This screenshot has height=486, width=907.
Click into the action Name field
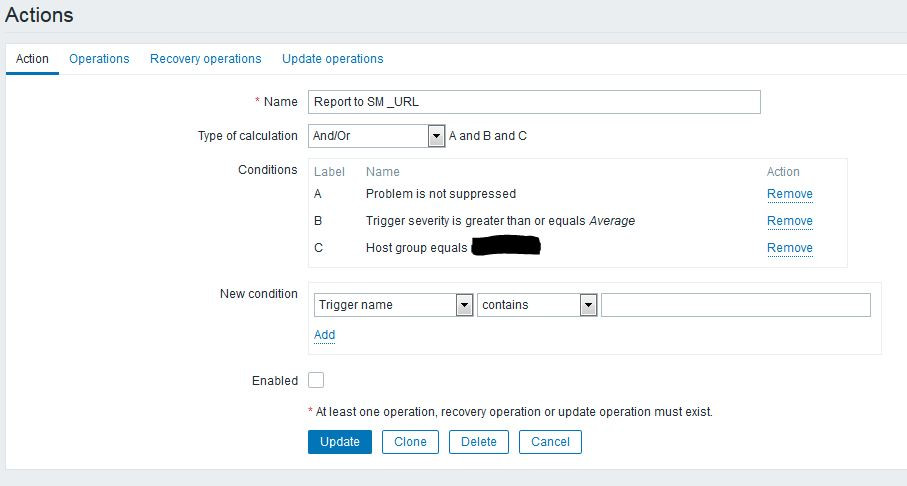point(534,102)
